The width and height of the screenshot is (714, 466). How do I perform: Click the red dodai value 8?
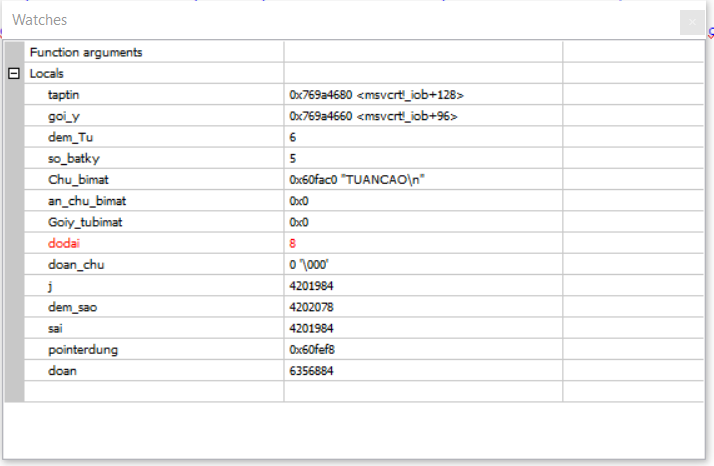point(293,243)
